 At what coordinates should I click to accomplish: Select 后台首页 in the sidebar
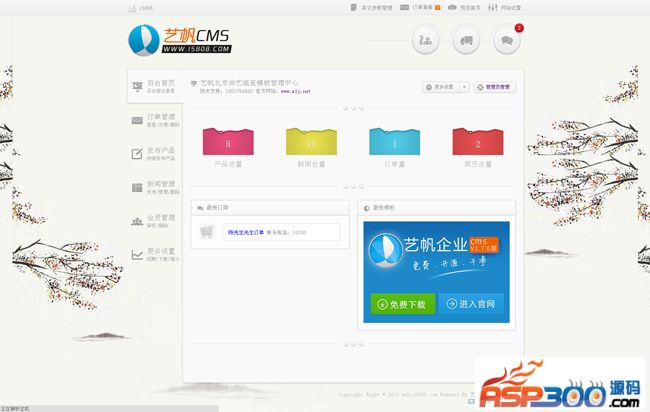[155, 86]
